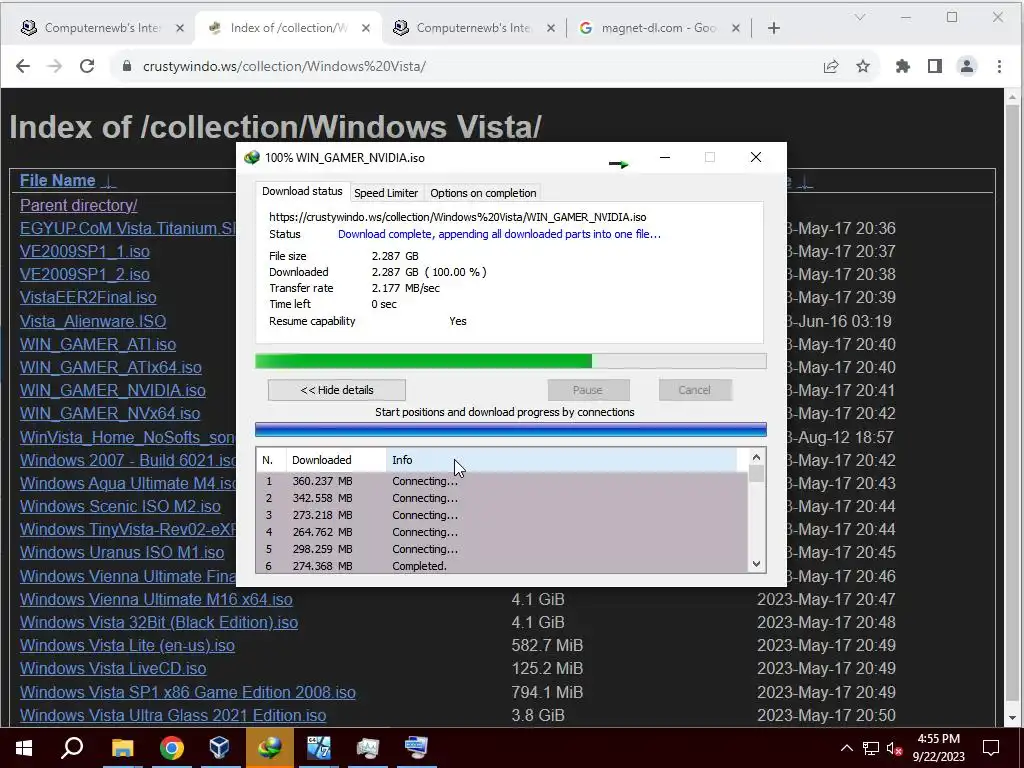Open the WIN_GAMER_NVIDIA.iso link
The height and width of the screenshot is (768, 1024).
coord(112,391)
